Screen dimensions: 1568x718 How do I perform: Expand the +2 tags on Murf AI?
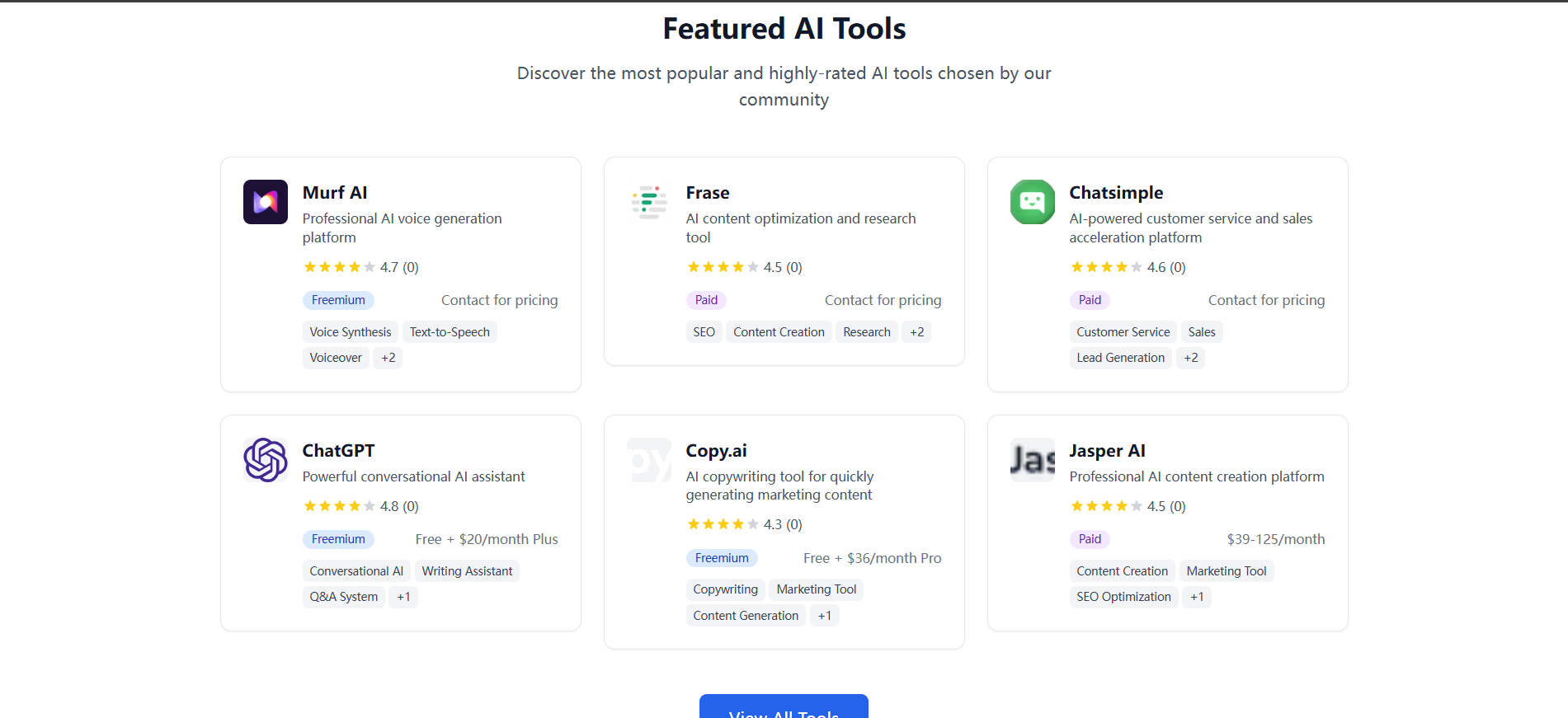click(x=388, y=358)
